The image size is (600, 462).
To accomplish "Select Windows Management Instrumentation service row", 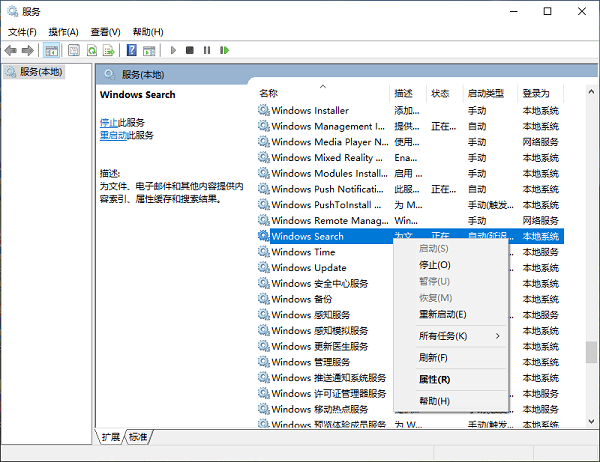I will [410, 126].
